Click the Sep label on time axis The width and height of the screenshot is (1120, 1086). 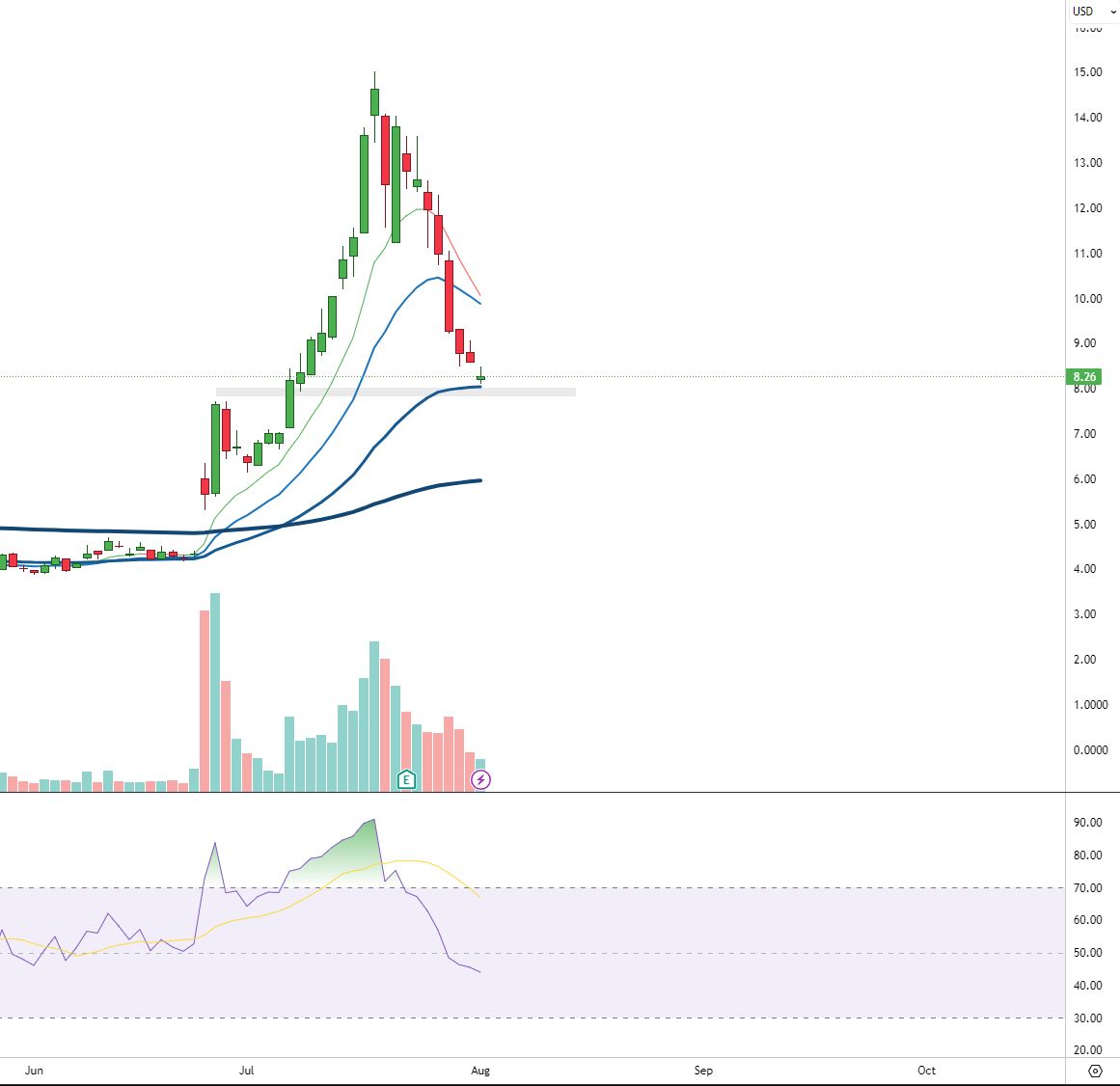[703, 1071]
